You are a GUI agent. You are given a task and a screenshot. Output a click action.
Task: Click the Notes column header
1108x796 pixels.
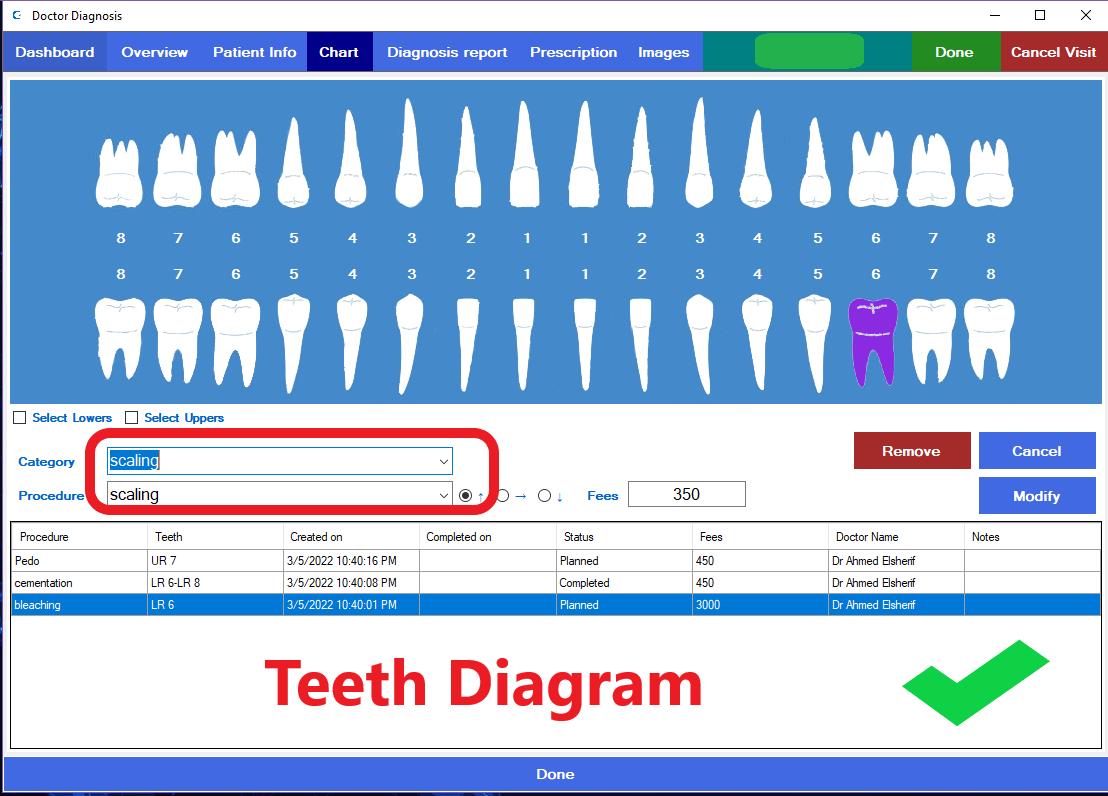(1032, 537)
